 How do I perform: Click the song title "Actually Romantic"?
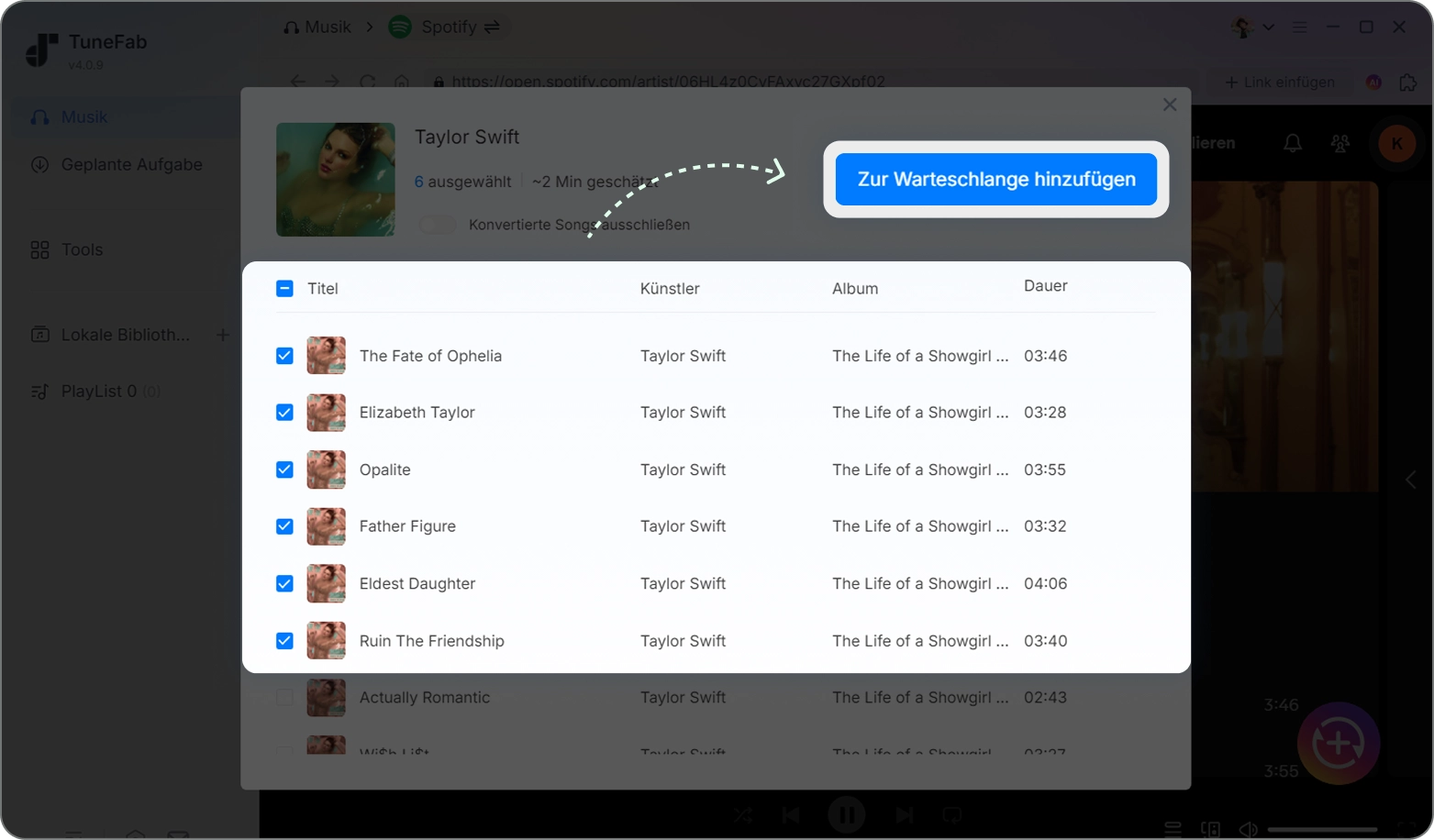(425, 698)
